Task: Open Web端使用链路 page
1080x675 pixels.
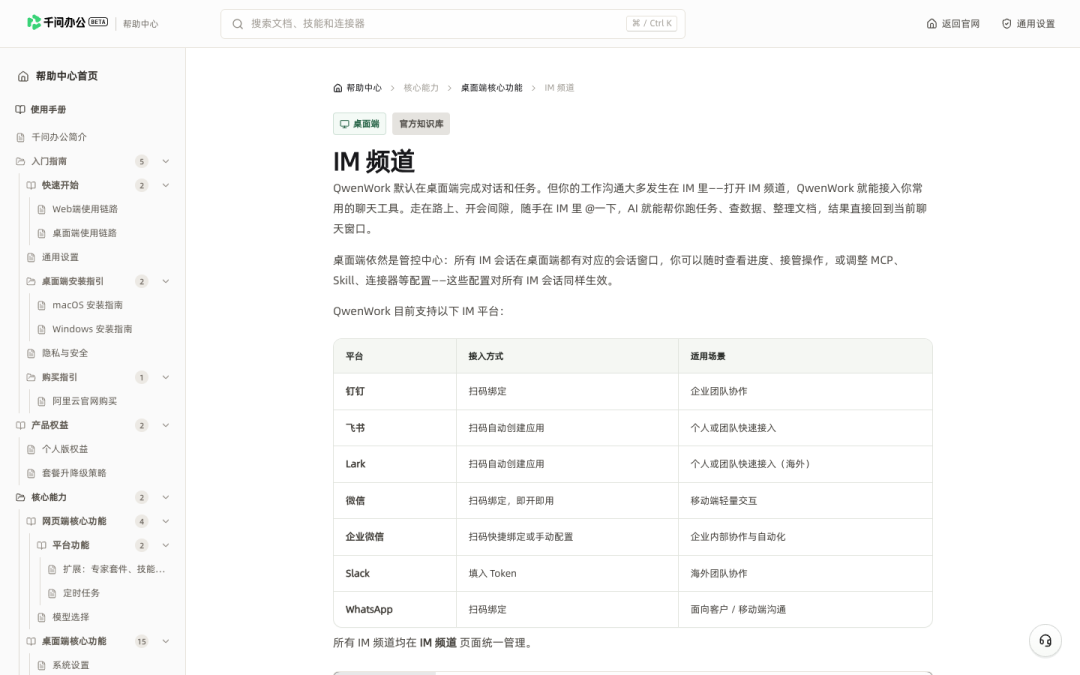Action: coord(85,209)
